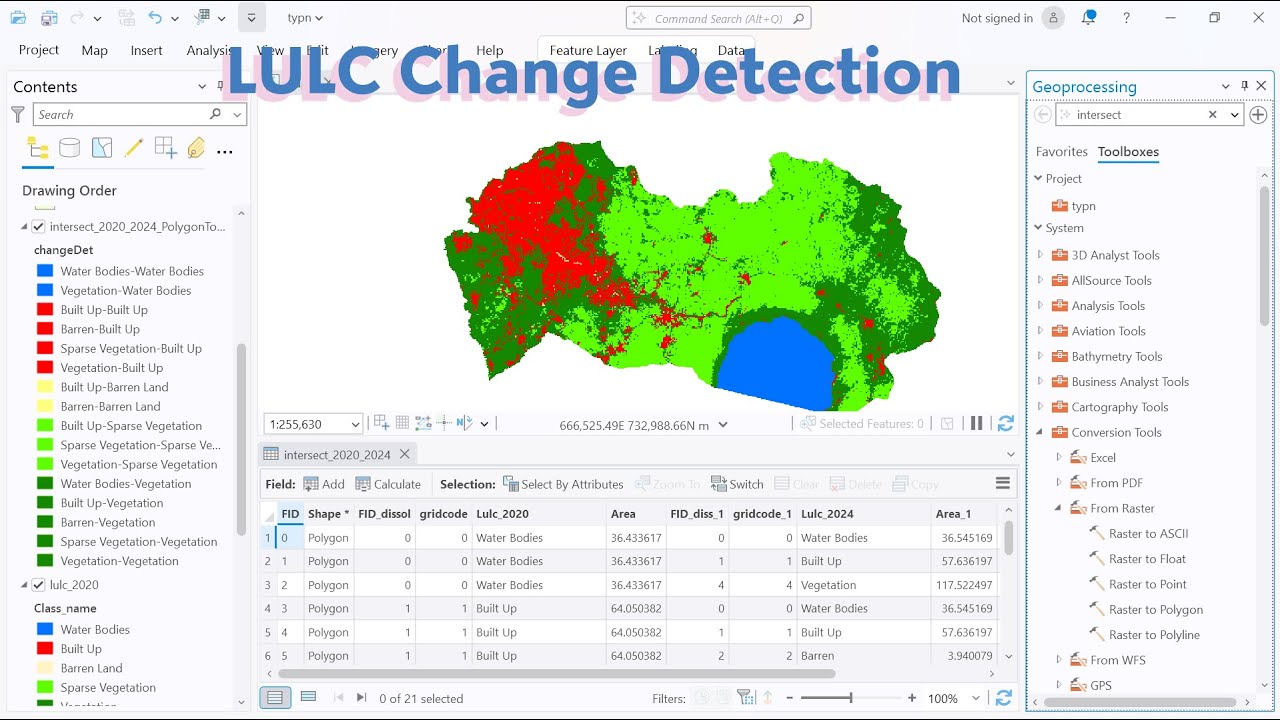Select List By Data Source cylinder icon
The image size is (1280, 720).
69,149
